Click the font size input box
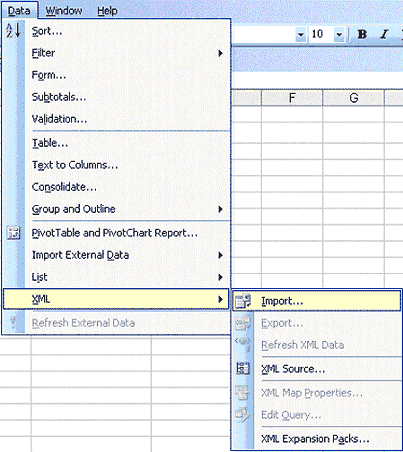403x452 pixels. coord(321,34)
